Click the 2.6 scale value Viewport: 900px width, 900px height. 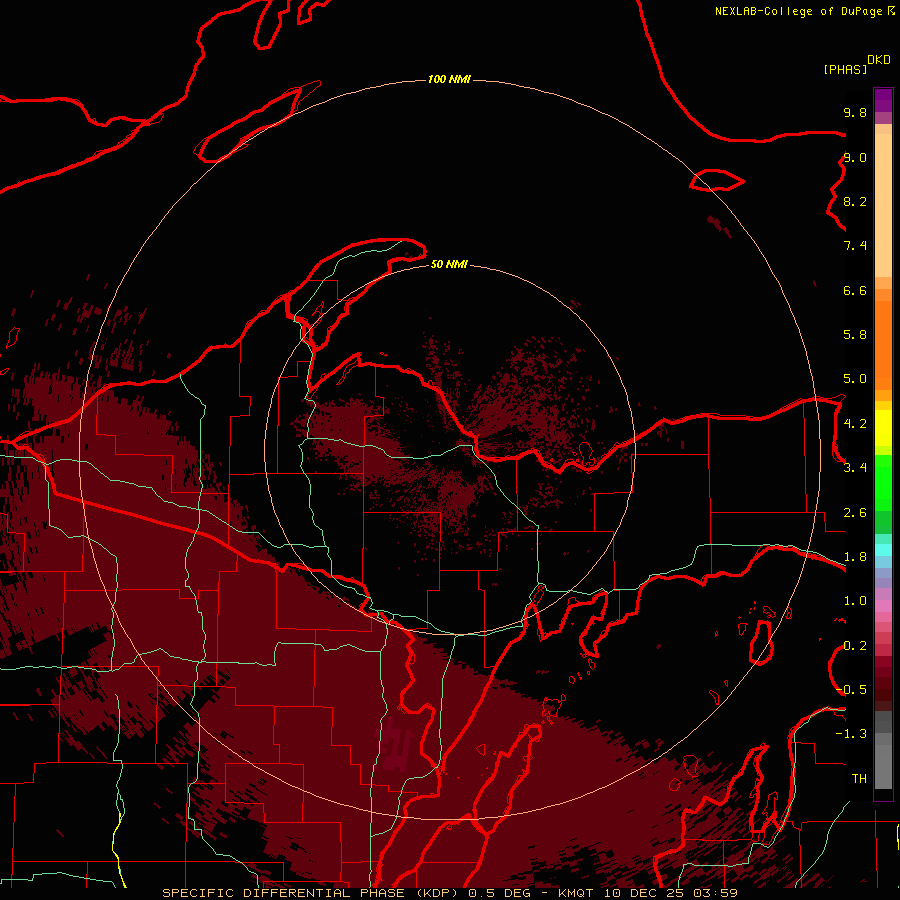(855, 513)
